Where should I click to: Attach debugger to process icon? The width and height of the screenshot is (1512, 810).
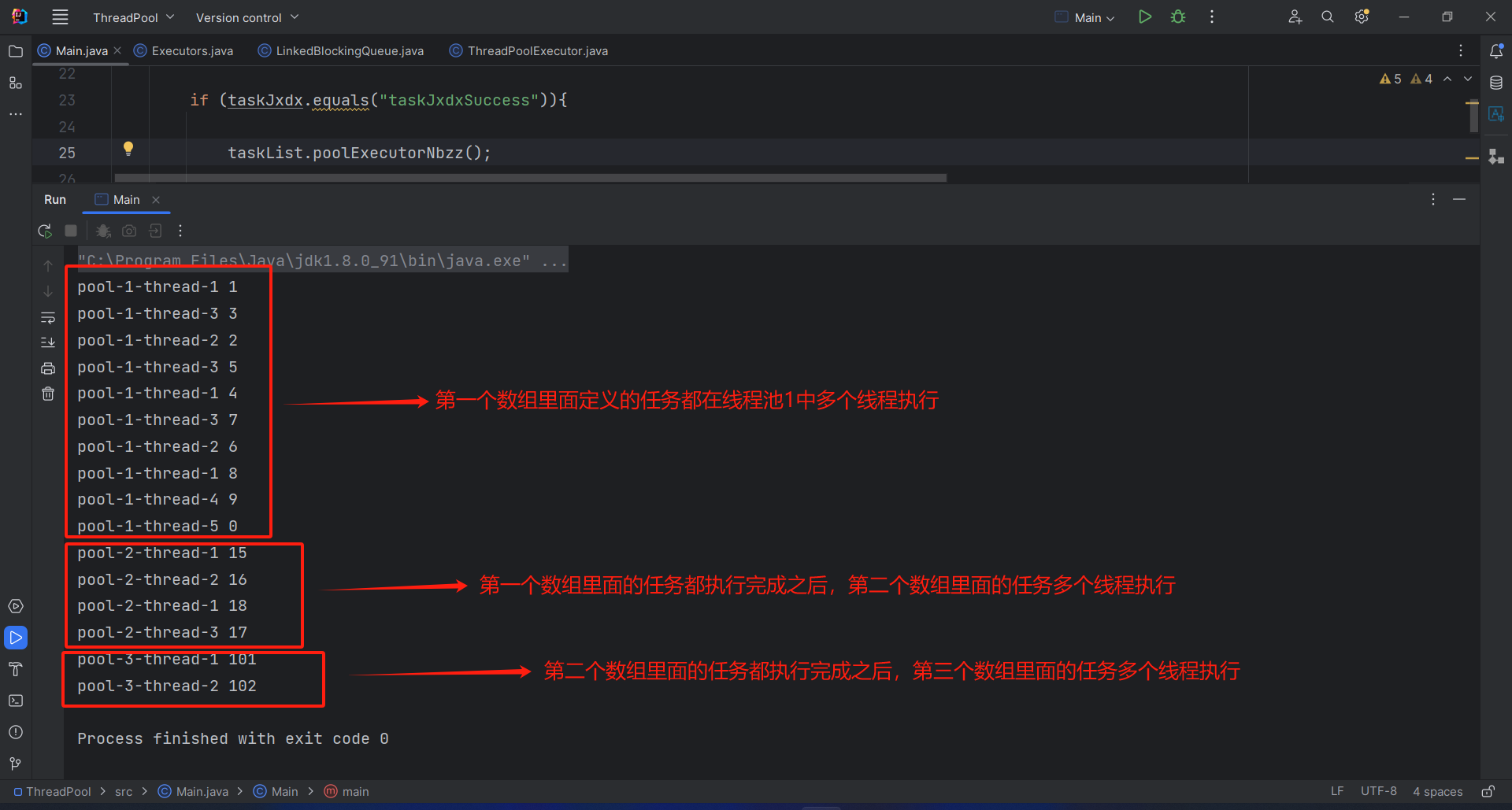pyautogui.click(x=102, y=231)
